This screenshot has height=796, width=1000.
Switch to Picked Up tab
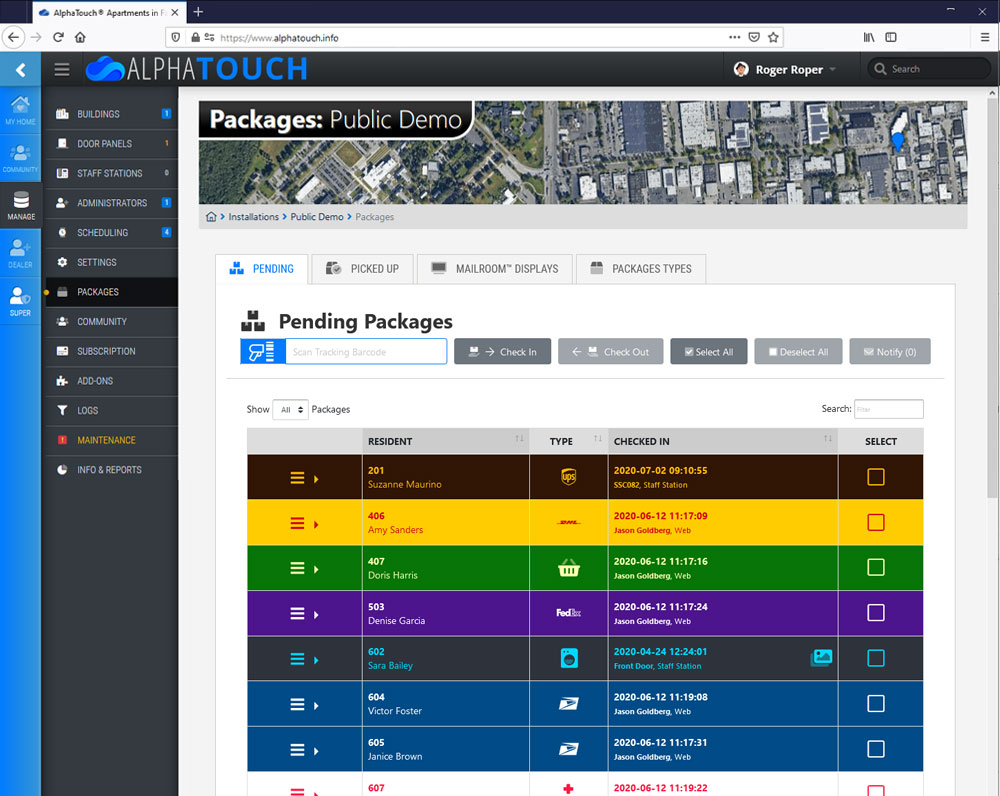point(362,269)
